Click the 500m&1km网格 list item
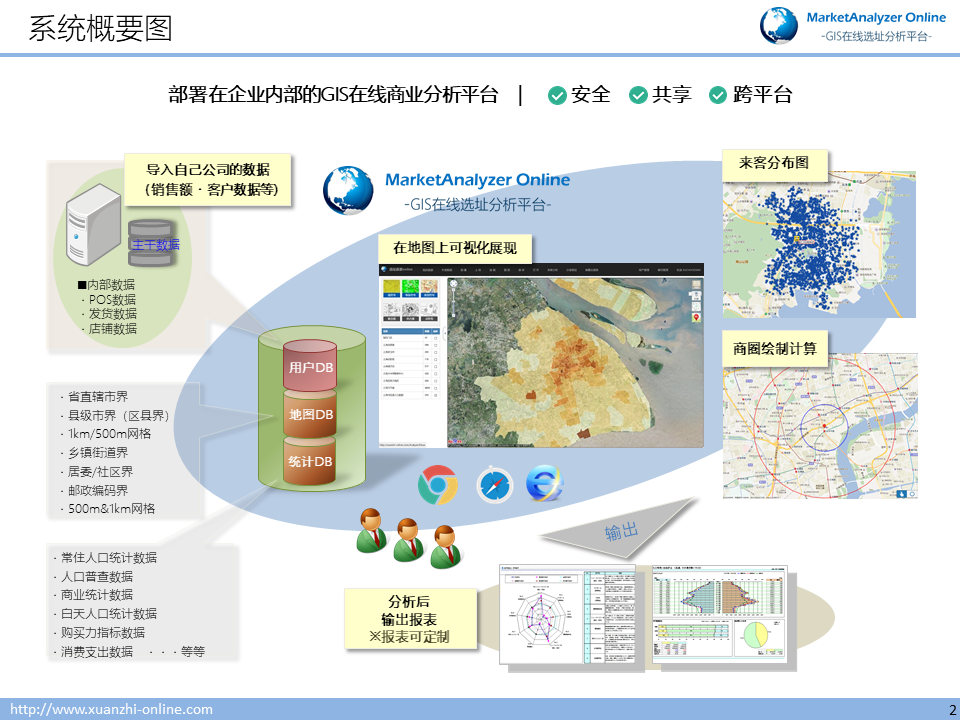Image resolution: width=960 pixels, height=720 pixels. [x=108, y=509]
